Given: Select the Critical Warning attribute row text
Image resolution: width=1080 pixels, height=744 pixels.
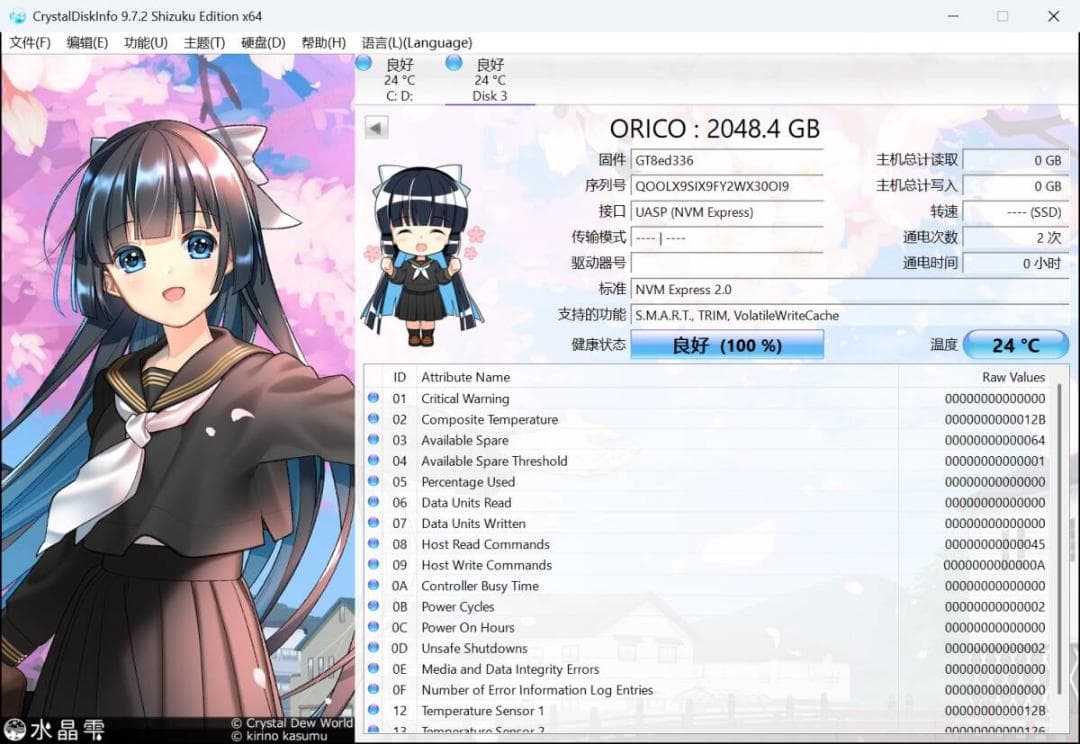Looking at the screenshot, I should point(466,399).
